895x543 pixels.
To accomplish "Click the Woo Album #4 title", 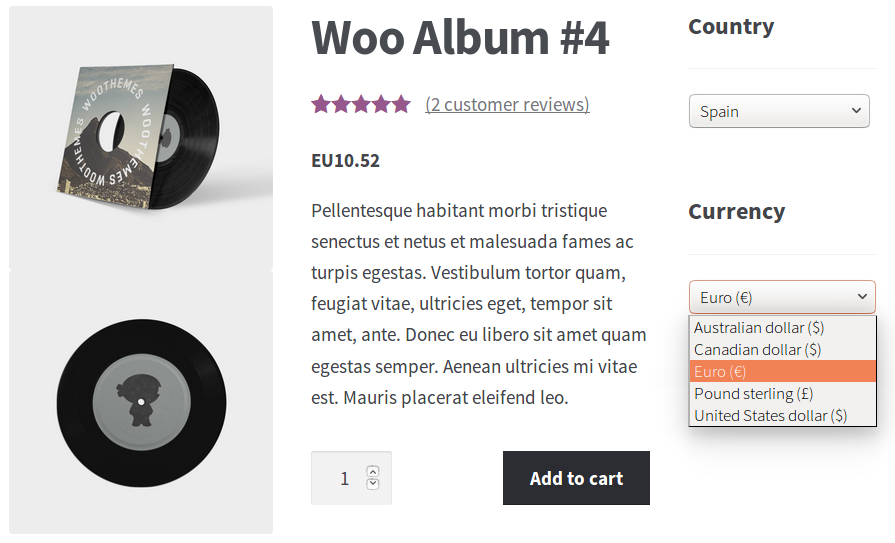I will point(460,38).
